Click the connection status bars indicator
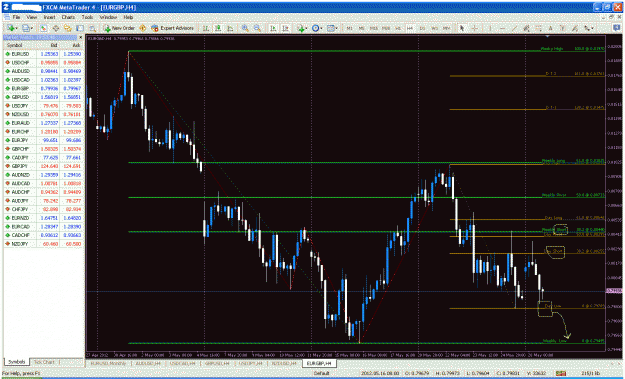Viewport: 625px width, 379px height. tap(560, 373)
